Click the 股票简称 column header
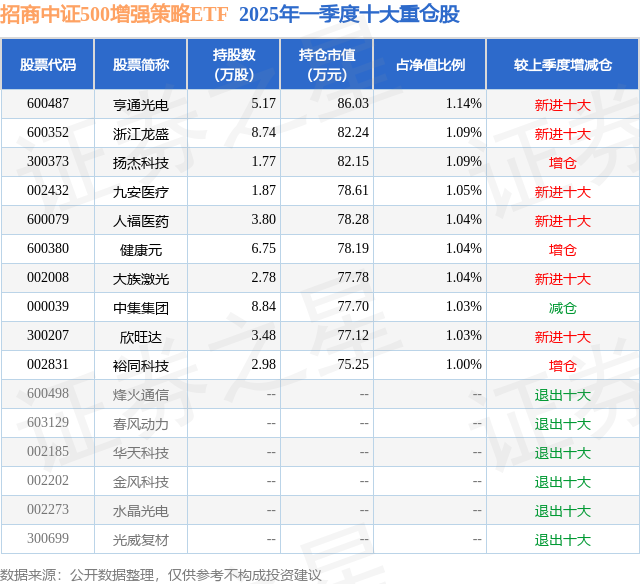Image resolution: width=640 pixels, height=584 pixels. pos(141,64)
